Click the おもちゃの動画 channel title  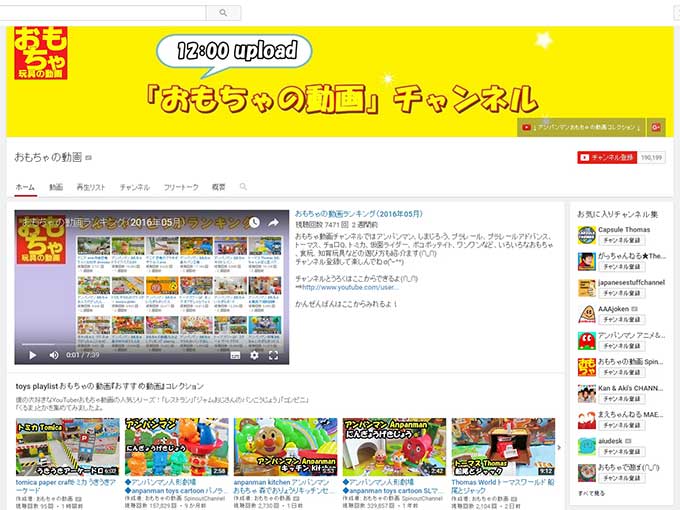pyautogui.click(x=48, y=157)
